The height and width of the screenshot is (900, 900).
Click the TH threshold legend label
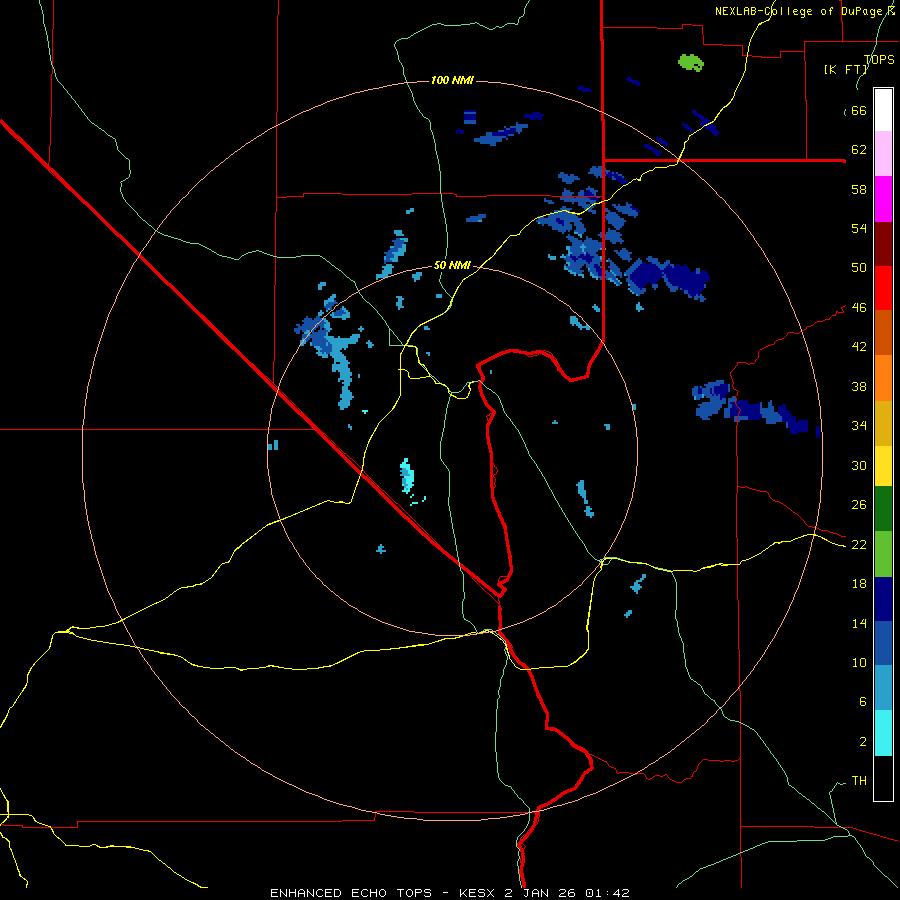859,781
